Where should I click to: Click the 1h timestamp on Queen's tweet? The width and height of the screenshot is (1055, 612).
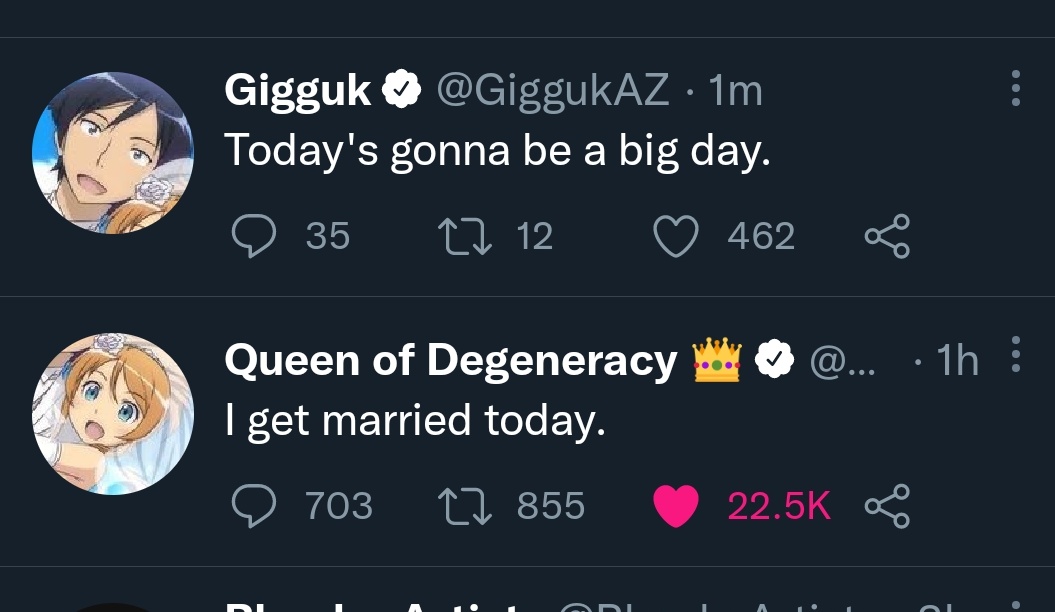tap(957, 361)
